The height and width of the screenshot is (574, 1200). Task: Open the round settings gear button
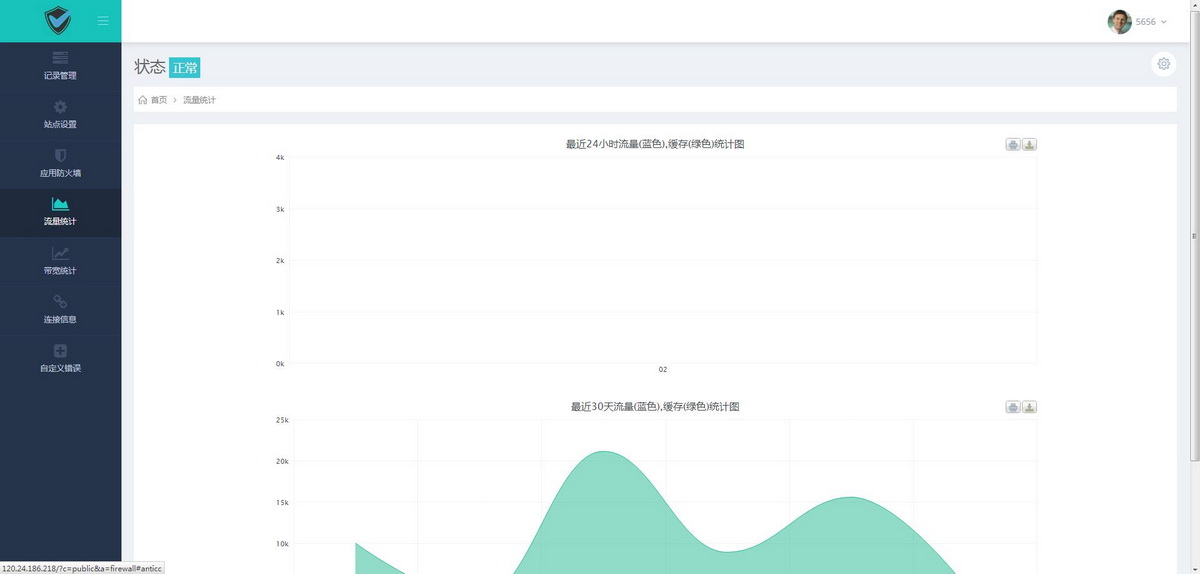tap(1163, 64)
